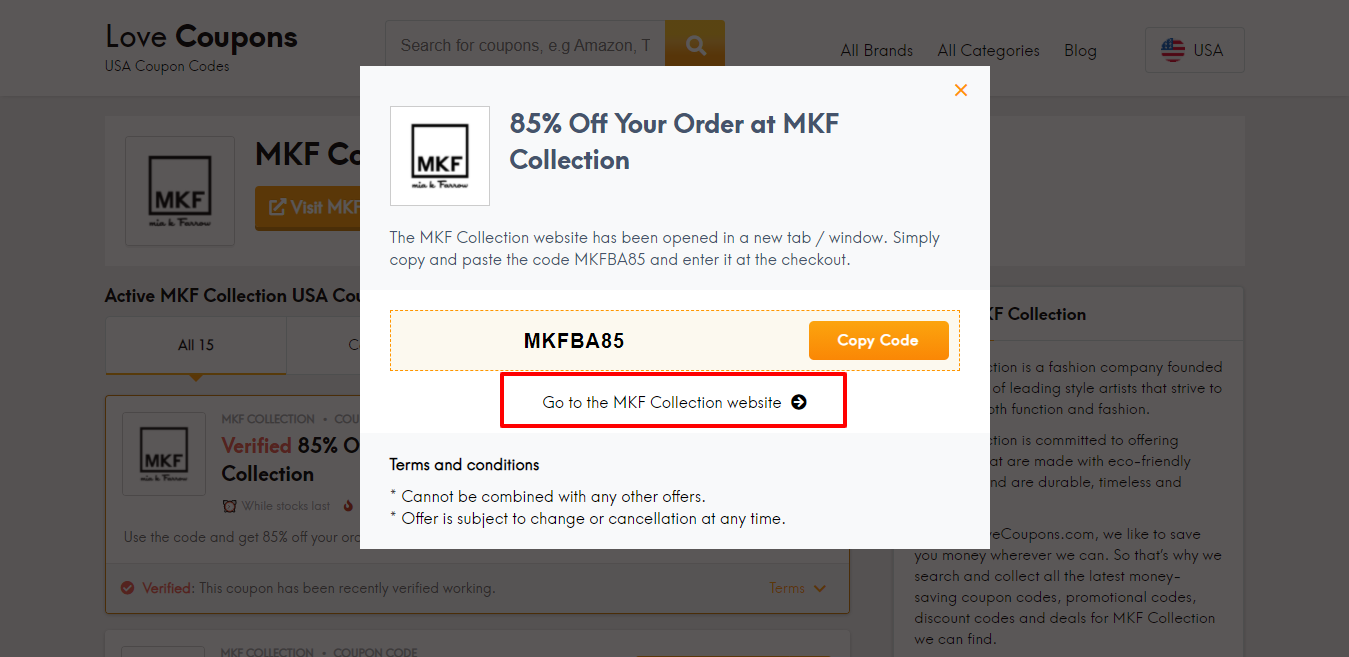The width and height of the screenshot is (1349, 657).
Task: Click the tag icon beside While stocks last
Action: (x=231, y=506)
